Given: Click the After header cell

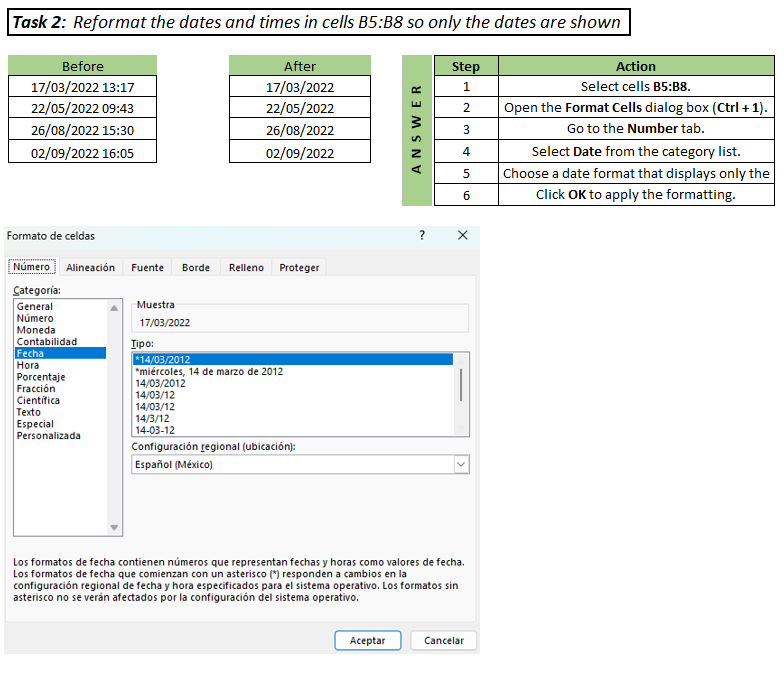Looking at the screenshot, I should (x=300, y=66).
